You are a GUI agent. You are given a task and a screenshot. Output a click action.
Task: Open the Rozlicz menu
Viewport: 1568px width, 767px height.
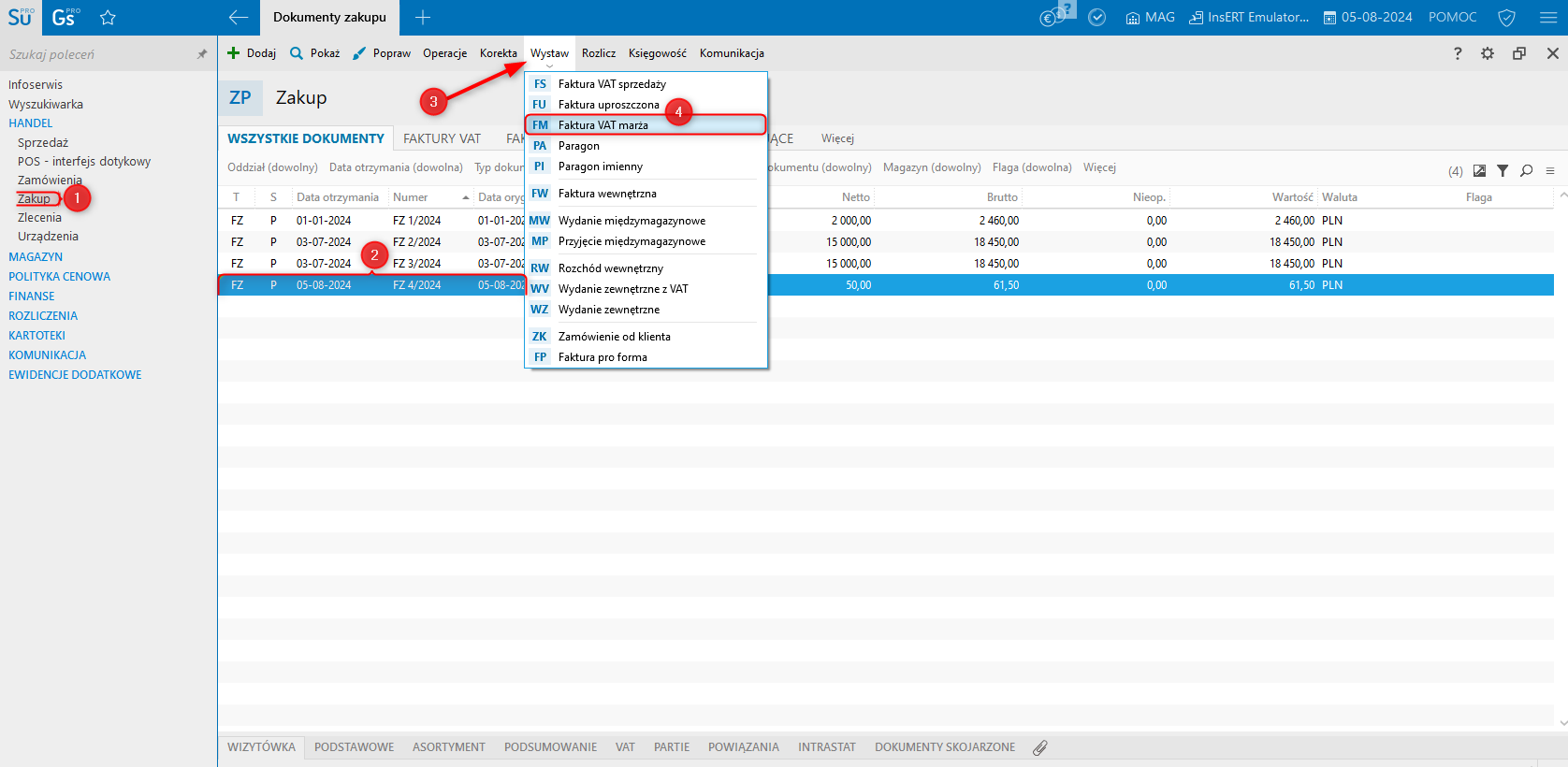599,53
